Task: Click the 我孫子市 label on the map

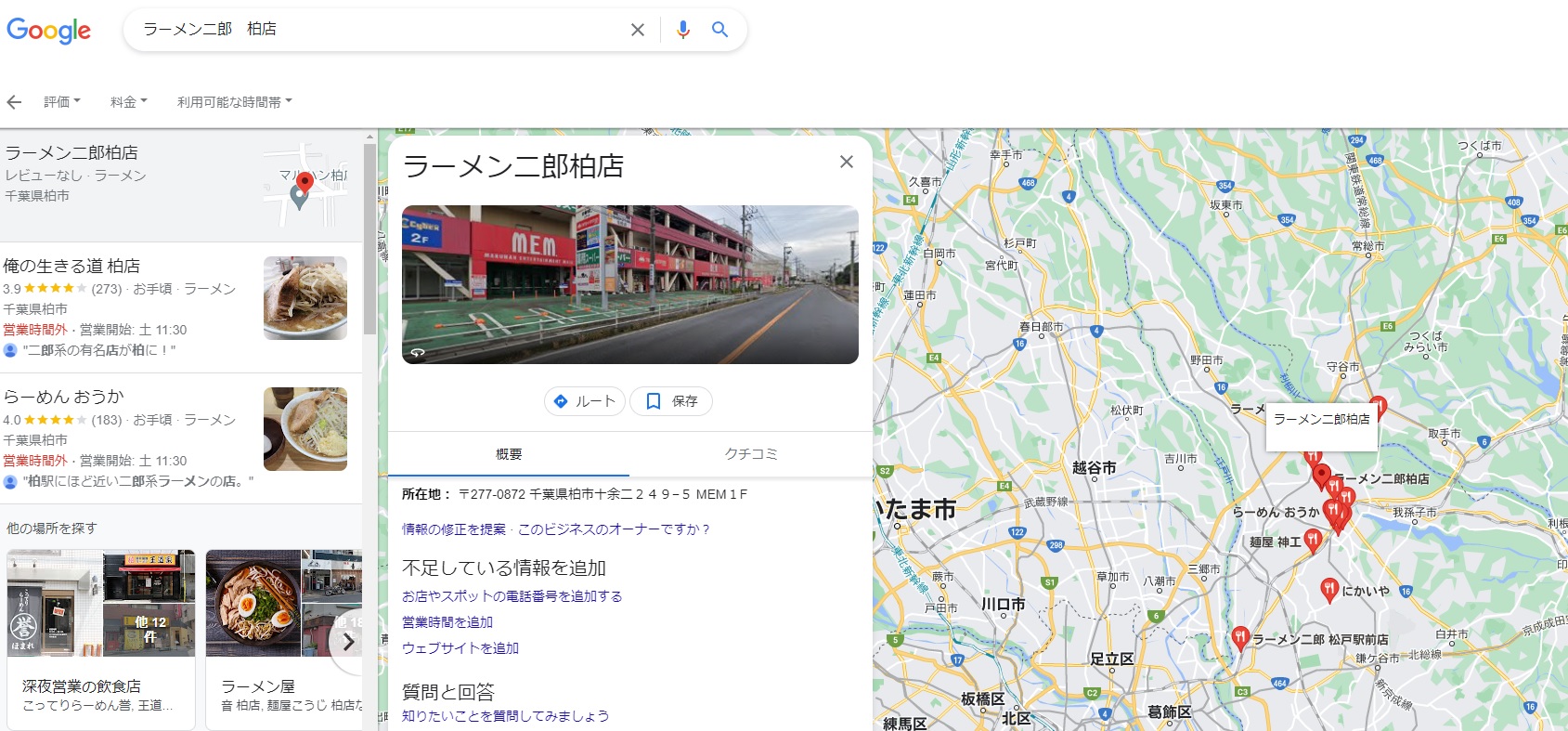Action: point(1415,513)
